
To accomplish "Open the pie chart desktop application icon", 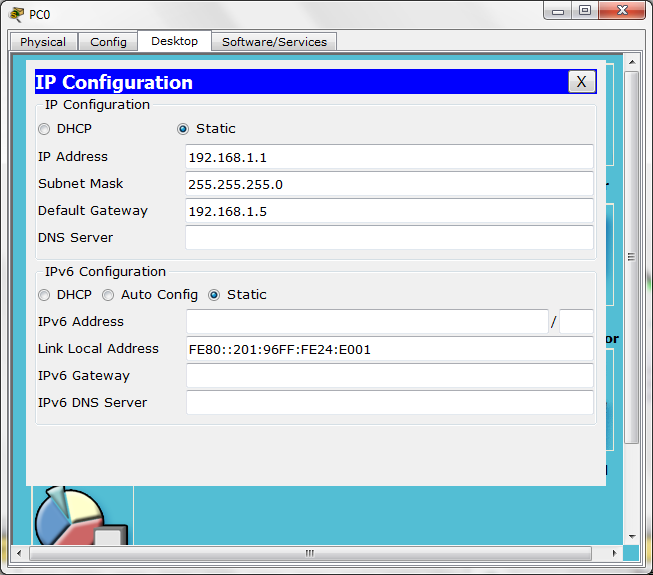I will (82, 515).
